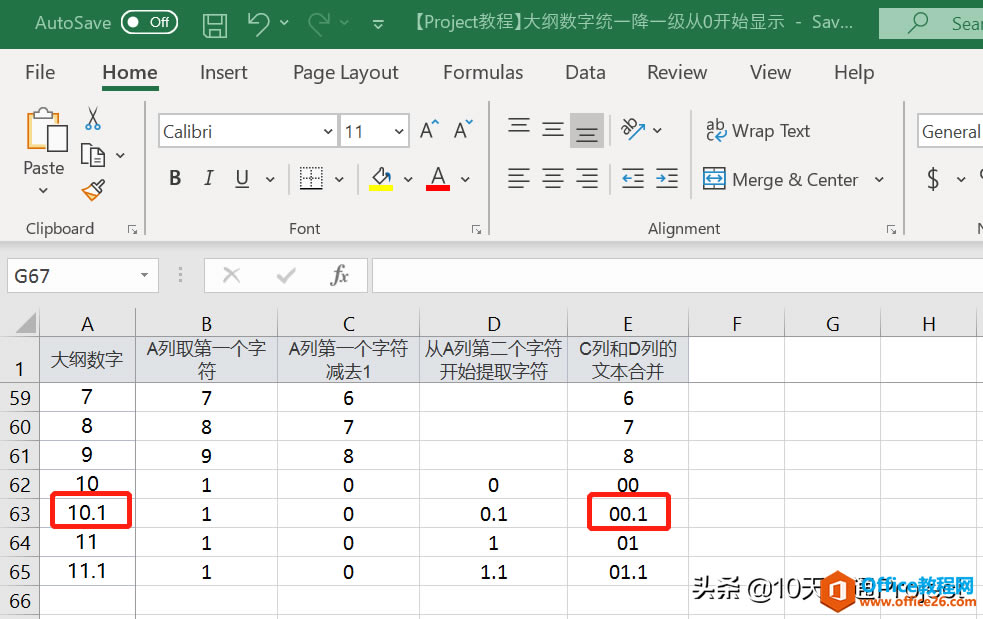Open the Page Layout tab
The width and height of the screenshot is (983, 619).
pos(345,72)
